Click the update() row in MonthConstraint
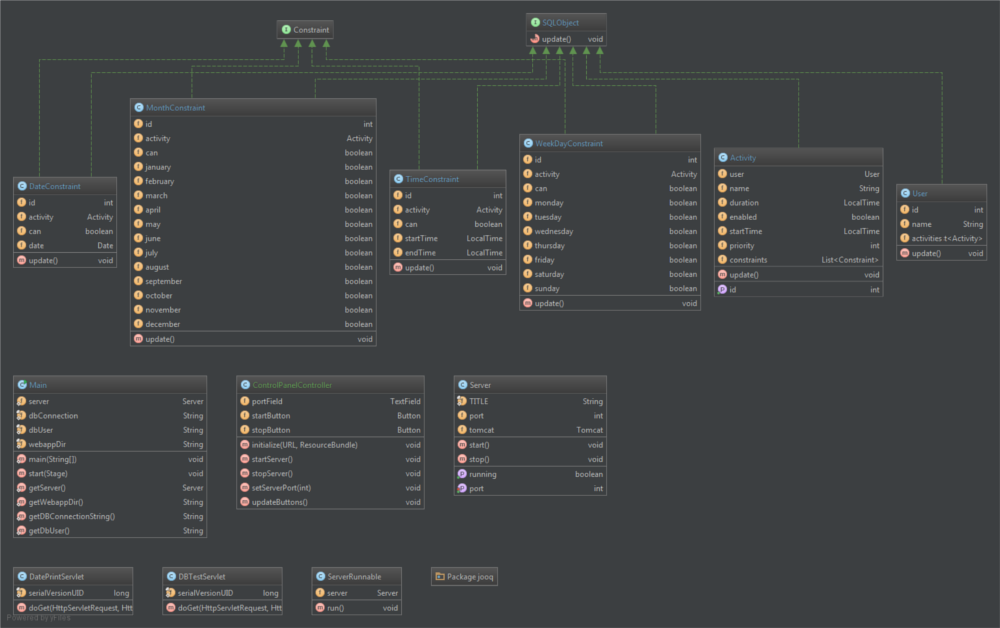This screenshot has width=1000, height=628. [253, 339]
